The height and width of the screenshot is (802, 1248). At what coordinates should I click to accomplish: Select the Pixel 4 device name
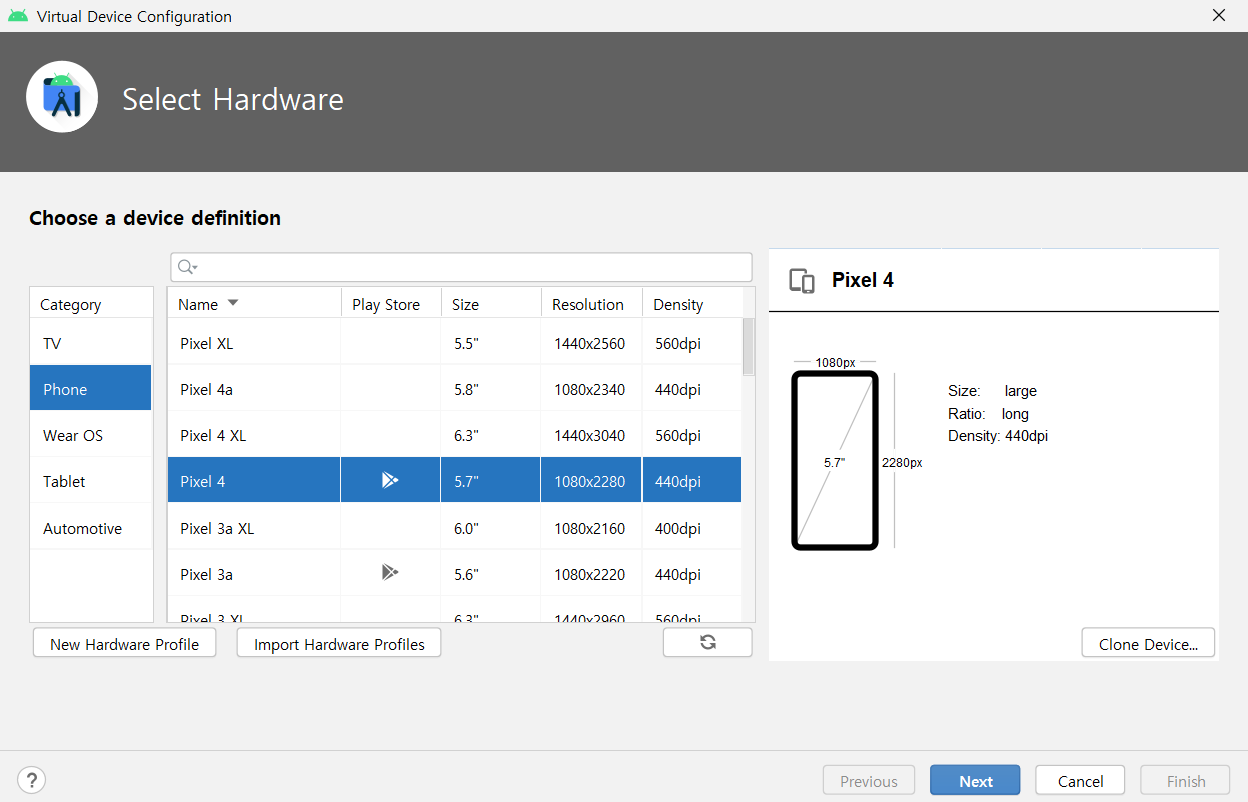pyautogui.click(x=202, y=481)
